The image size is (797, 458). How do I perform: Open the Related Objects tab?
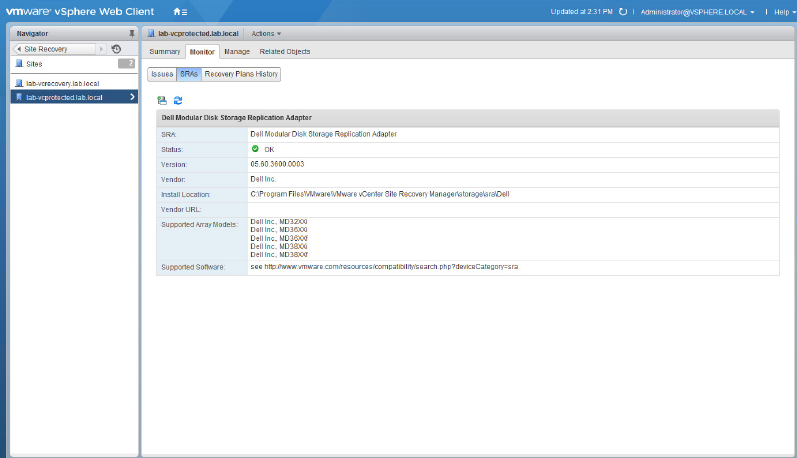point(285,51)
